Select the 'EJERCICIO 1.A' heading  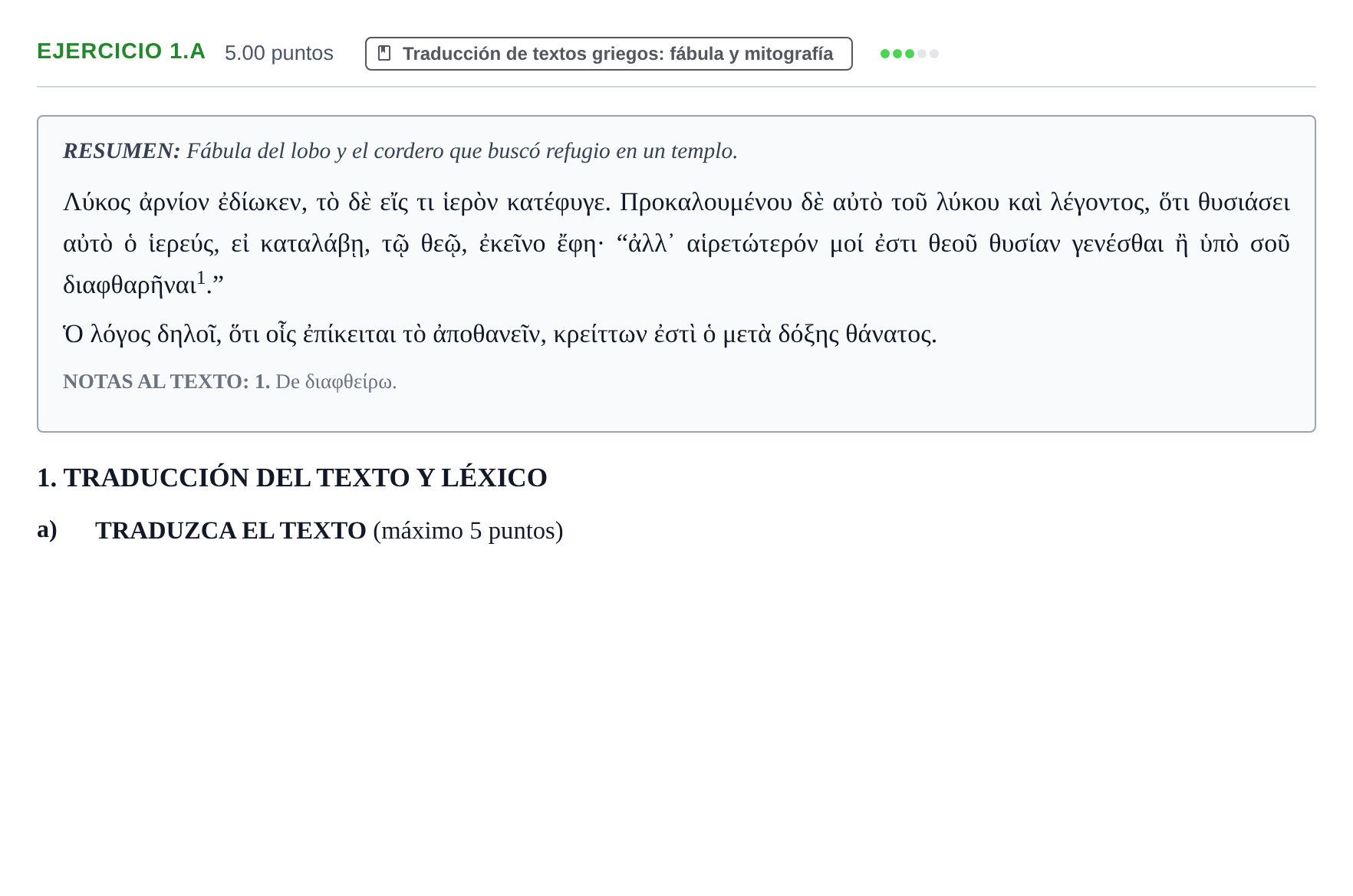coord(121,51)
